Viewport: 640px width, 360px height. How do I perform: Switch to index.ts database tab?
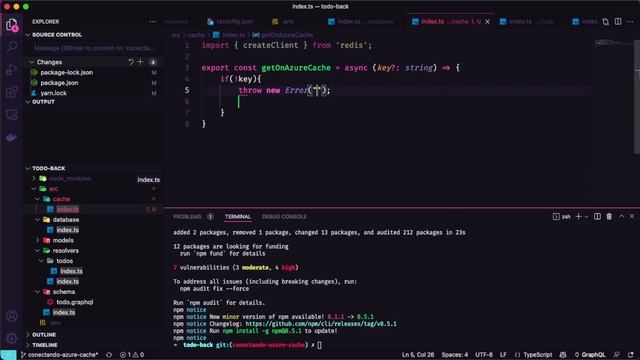(x=361, y=22)
